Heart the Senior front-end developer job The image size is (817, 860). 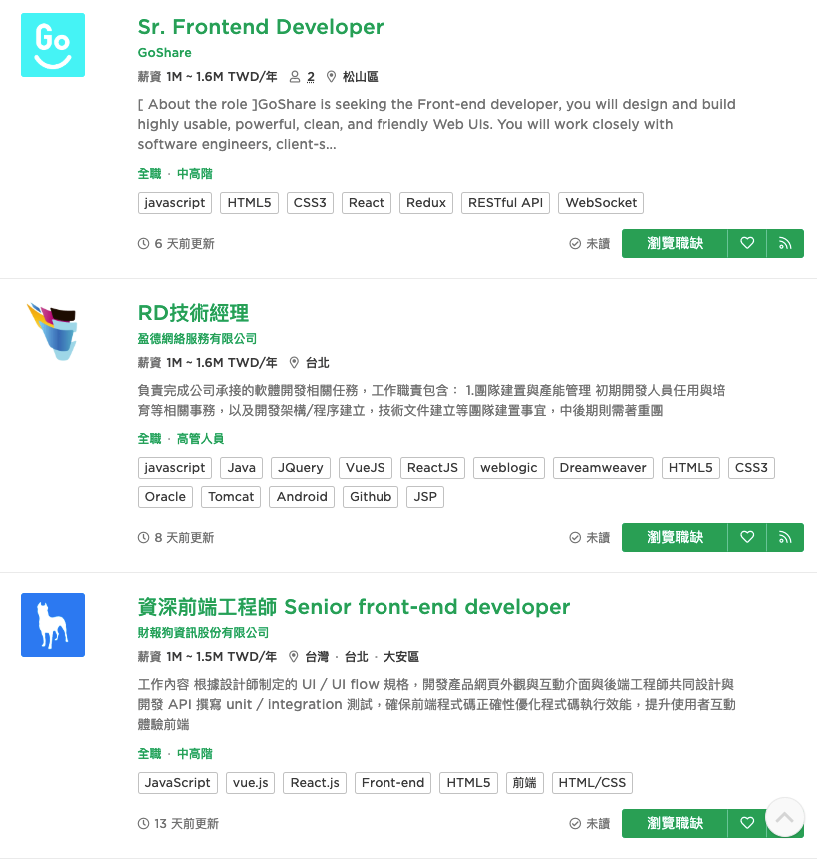[x=747, y=823]
